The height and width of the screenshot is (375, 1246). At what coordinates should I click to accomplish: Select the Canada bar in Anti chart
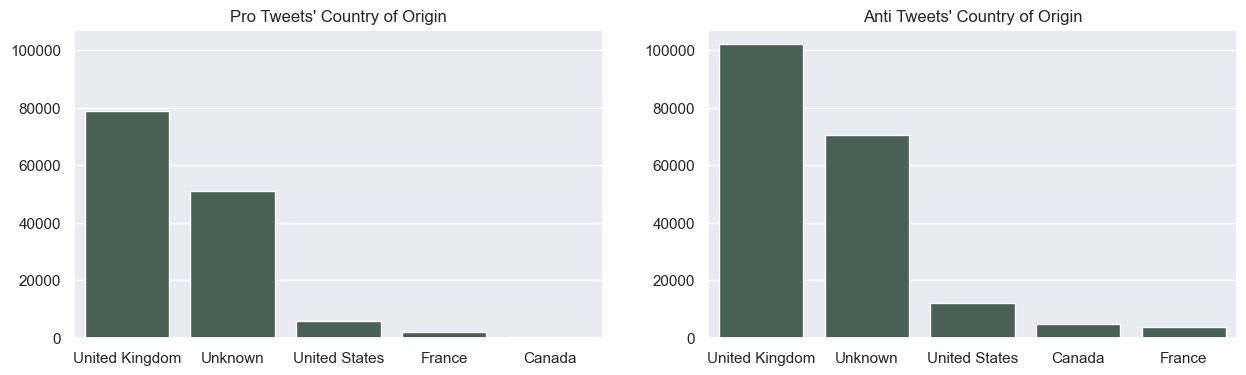(1078, 331)
